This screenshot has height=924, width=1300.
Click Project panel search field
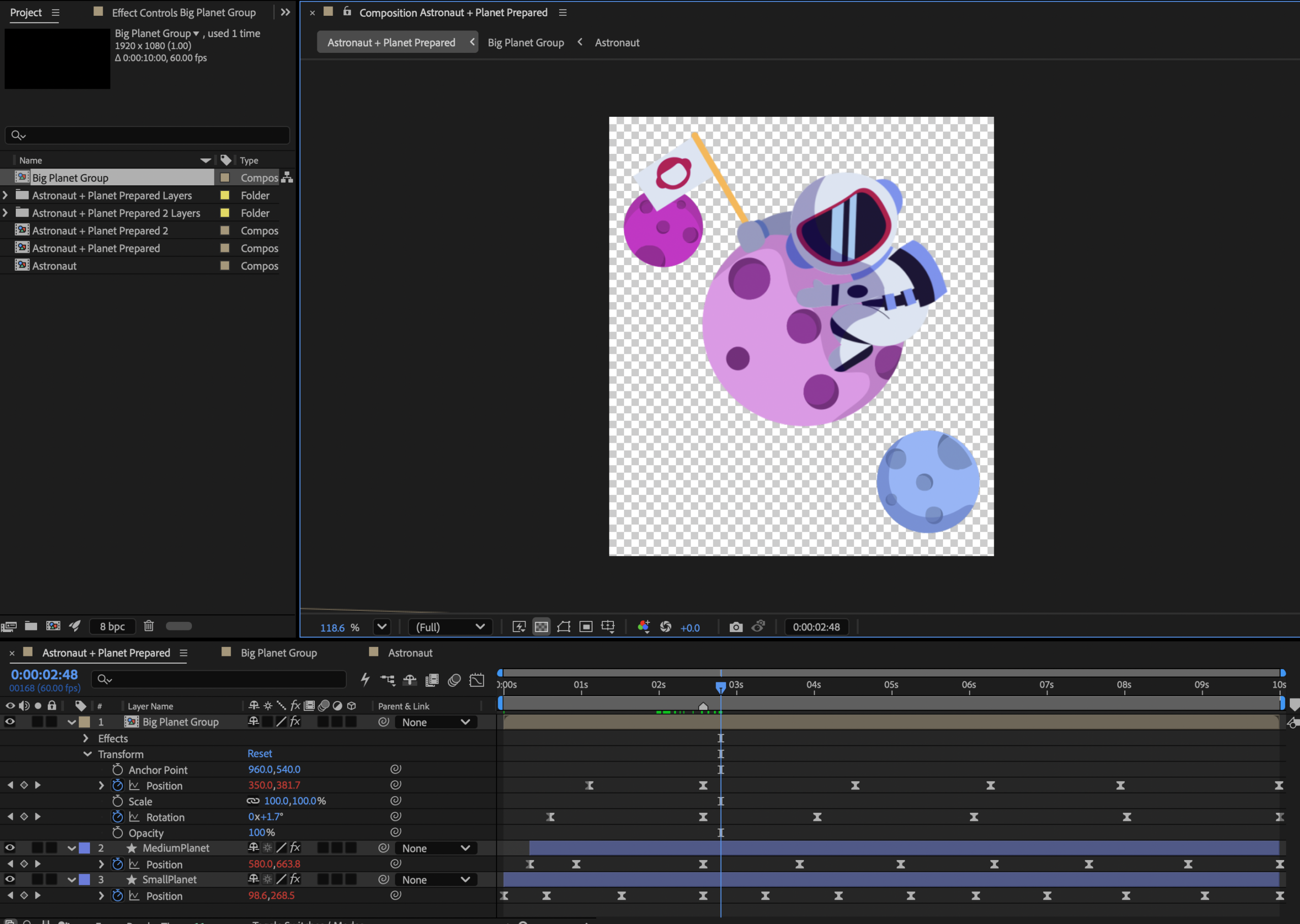147,135
